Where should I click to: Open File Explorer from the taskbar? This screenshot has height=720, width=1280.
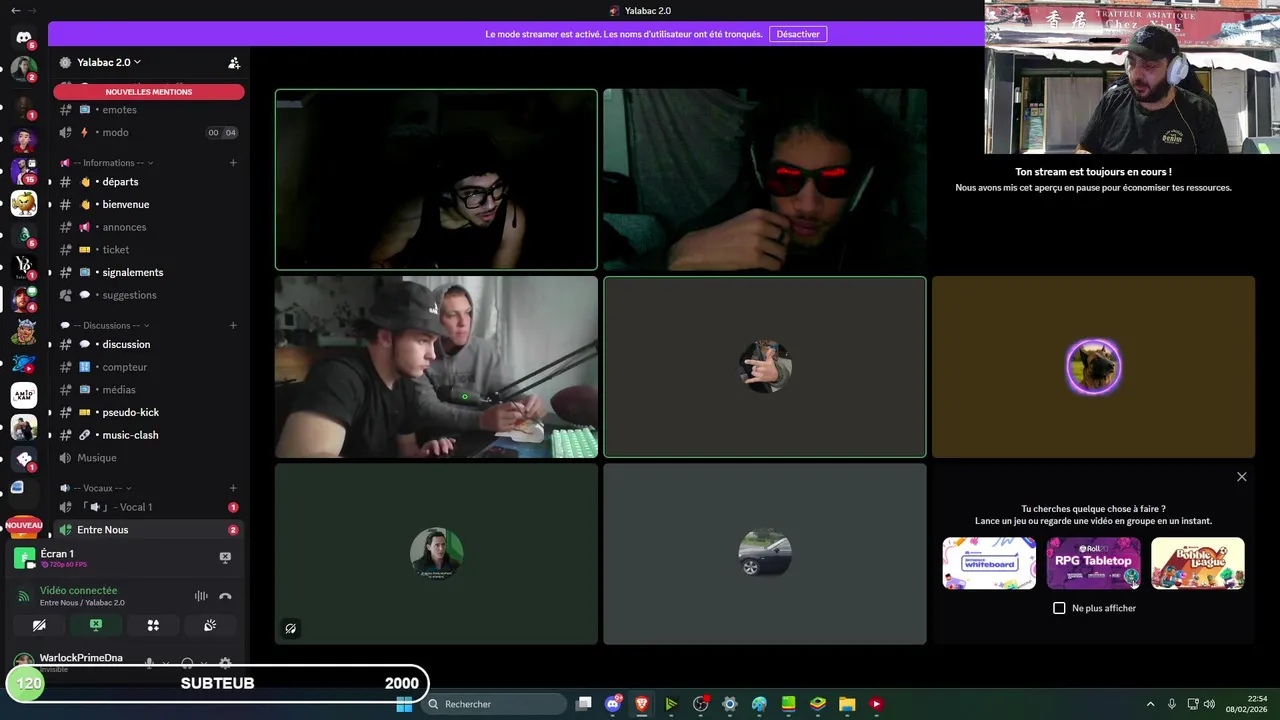click(x=847, y=704)
